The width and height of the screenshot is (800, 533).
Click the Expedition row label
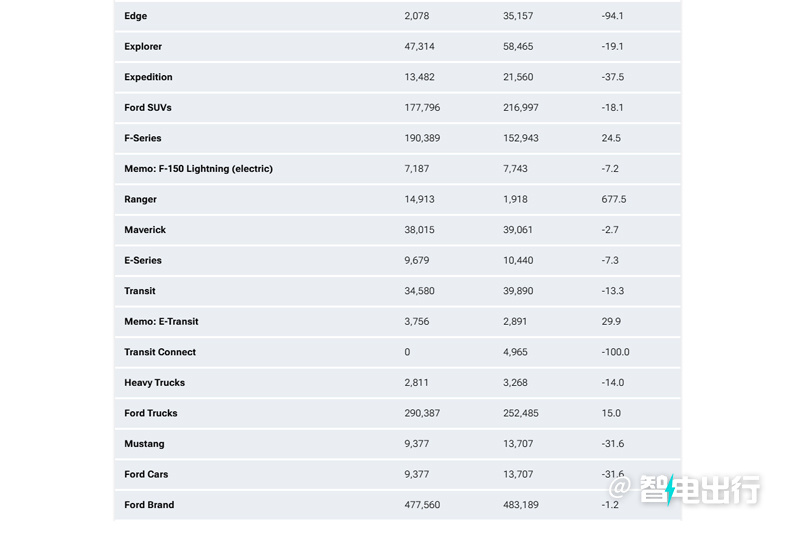(x=148, y=77)
